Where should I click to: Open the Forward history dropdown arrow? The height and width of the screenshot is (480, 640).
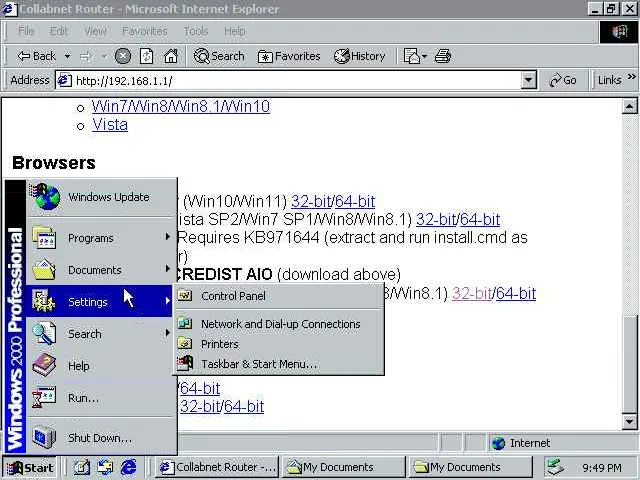click(104, 56)
